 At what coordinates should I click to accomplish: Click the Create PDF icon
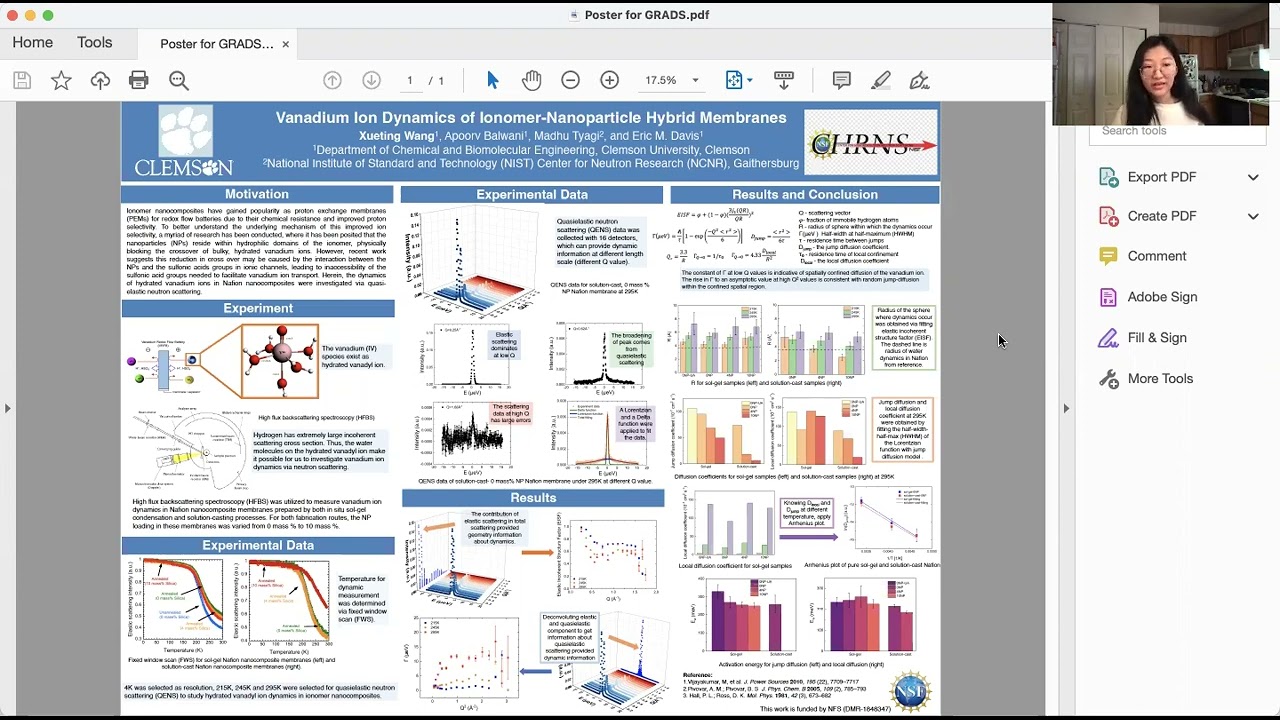click(x=1108, y=216)
